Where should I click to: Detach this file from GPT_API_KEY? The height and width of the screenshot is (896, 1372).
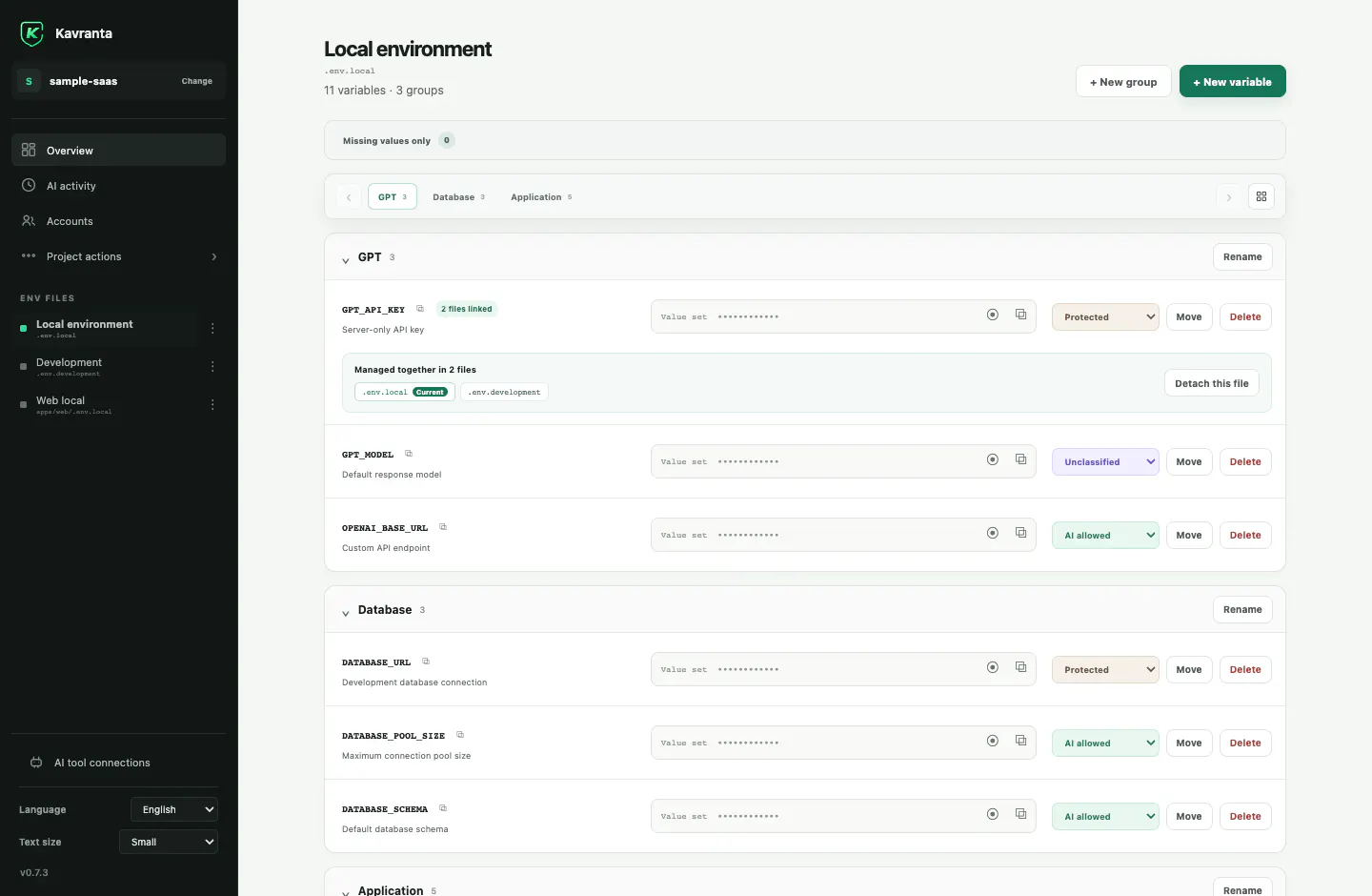tap(1211, 383)
